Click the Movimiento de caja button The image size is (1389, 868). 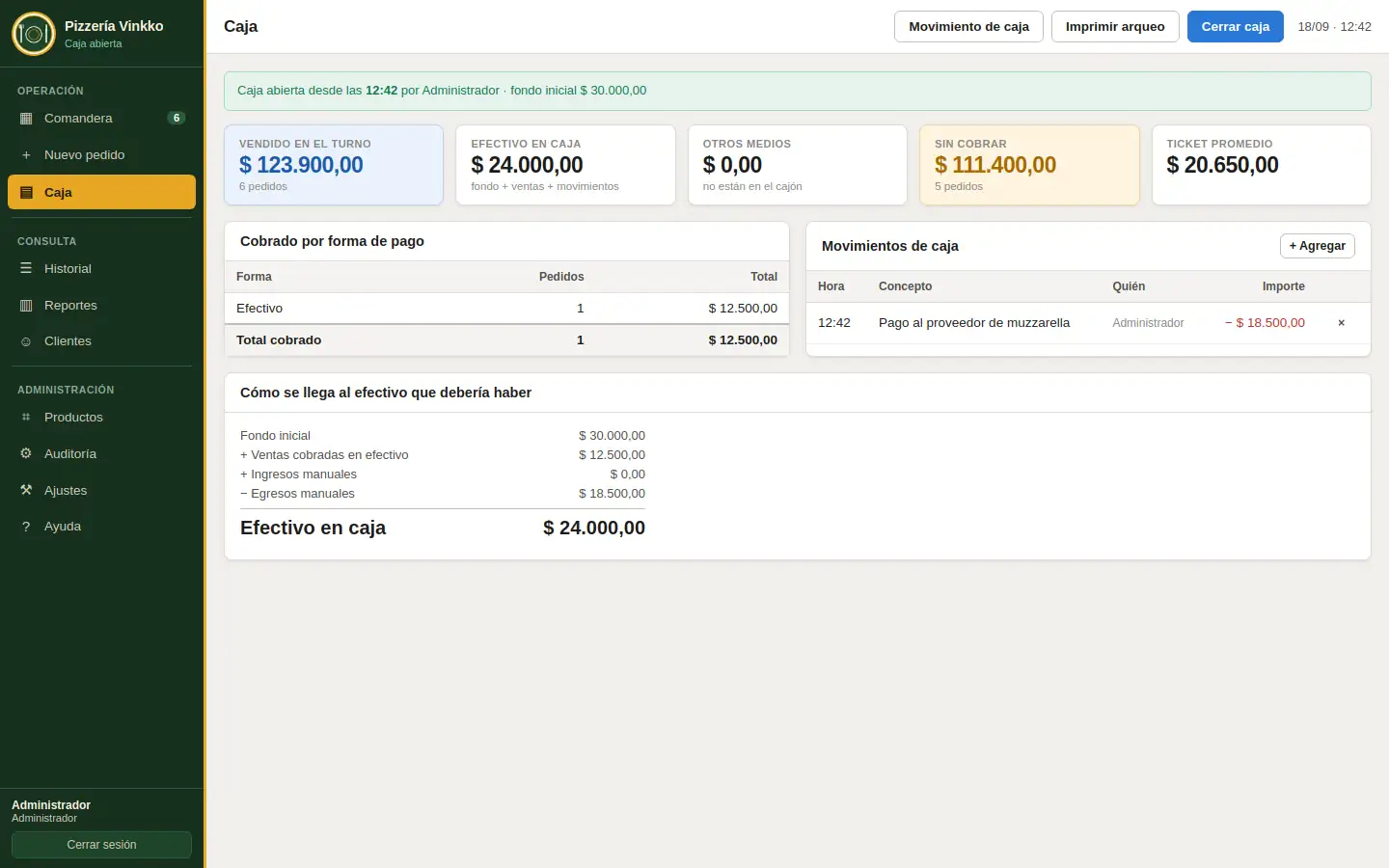[968, 27]
